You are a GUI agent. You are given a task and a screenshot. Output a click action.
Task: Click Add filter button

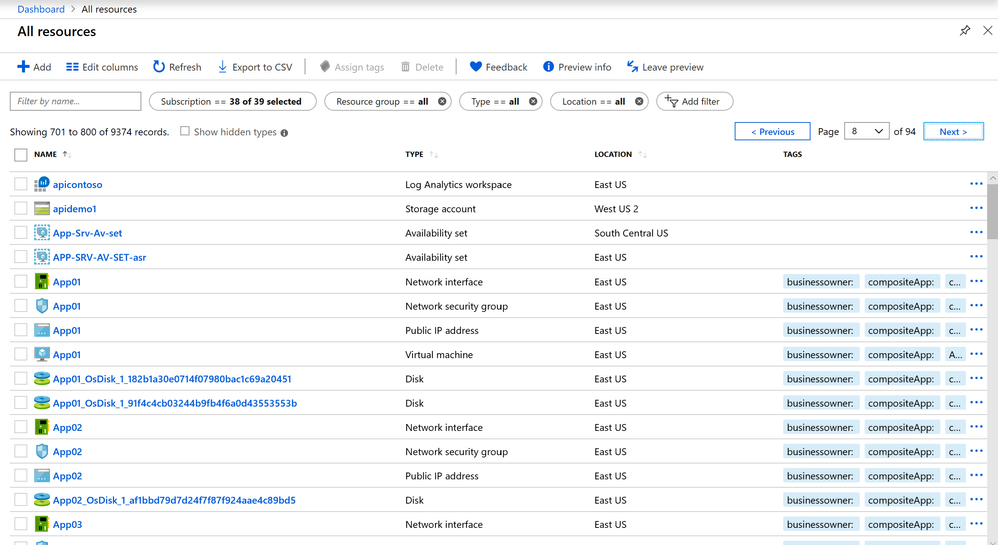pos(694,101)
